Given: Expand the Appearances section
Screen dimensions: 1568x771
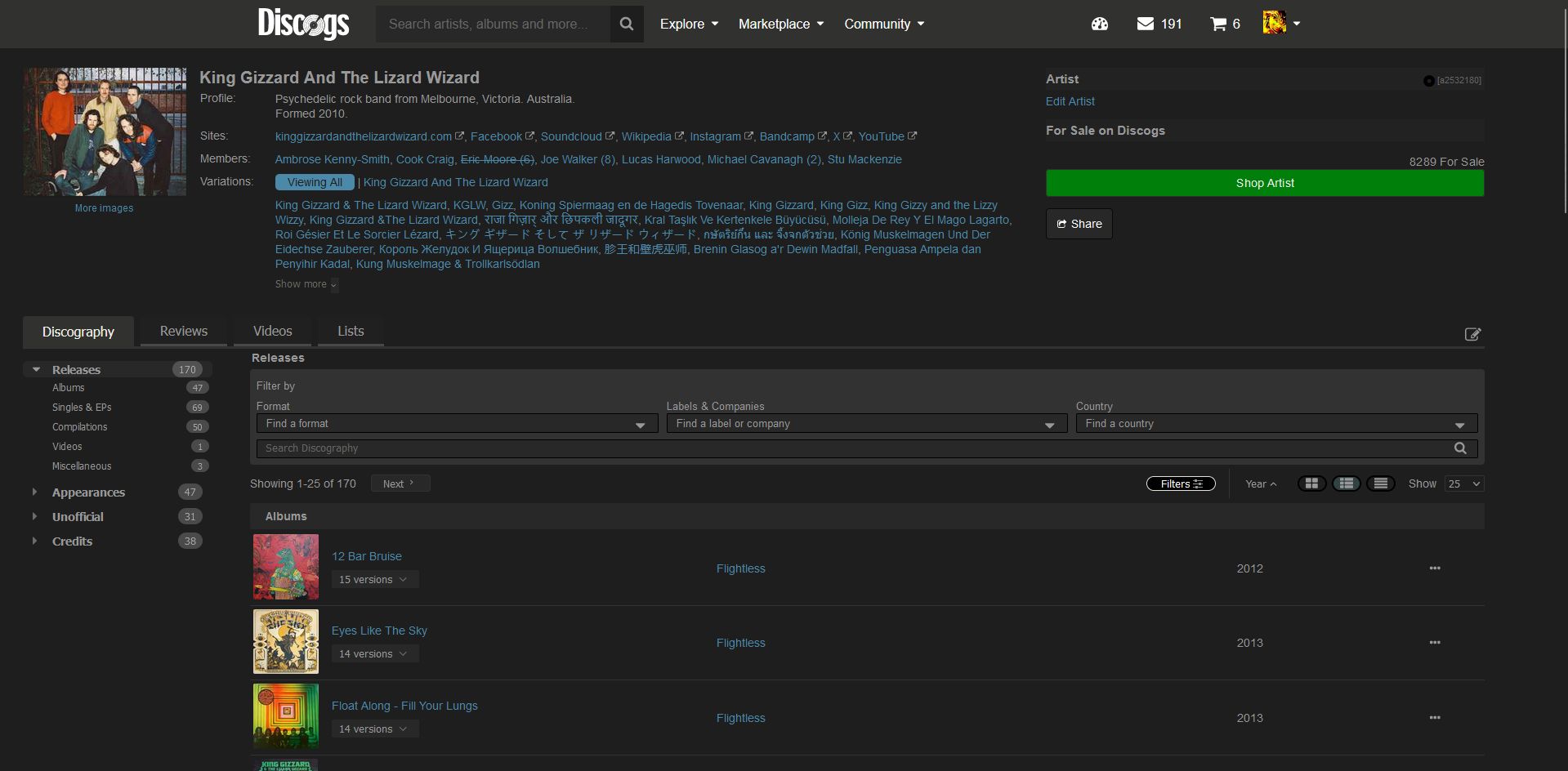Looking at the screenshot, I should tap(34, 492).
